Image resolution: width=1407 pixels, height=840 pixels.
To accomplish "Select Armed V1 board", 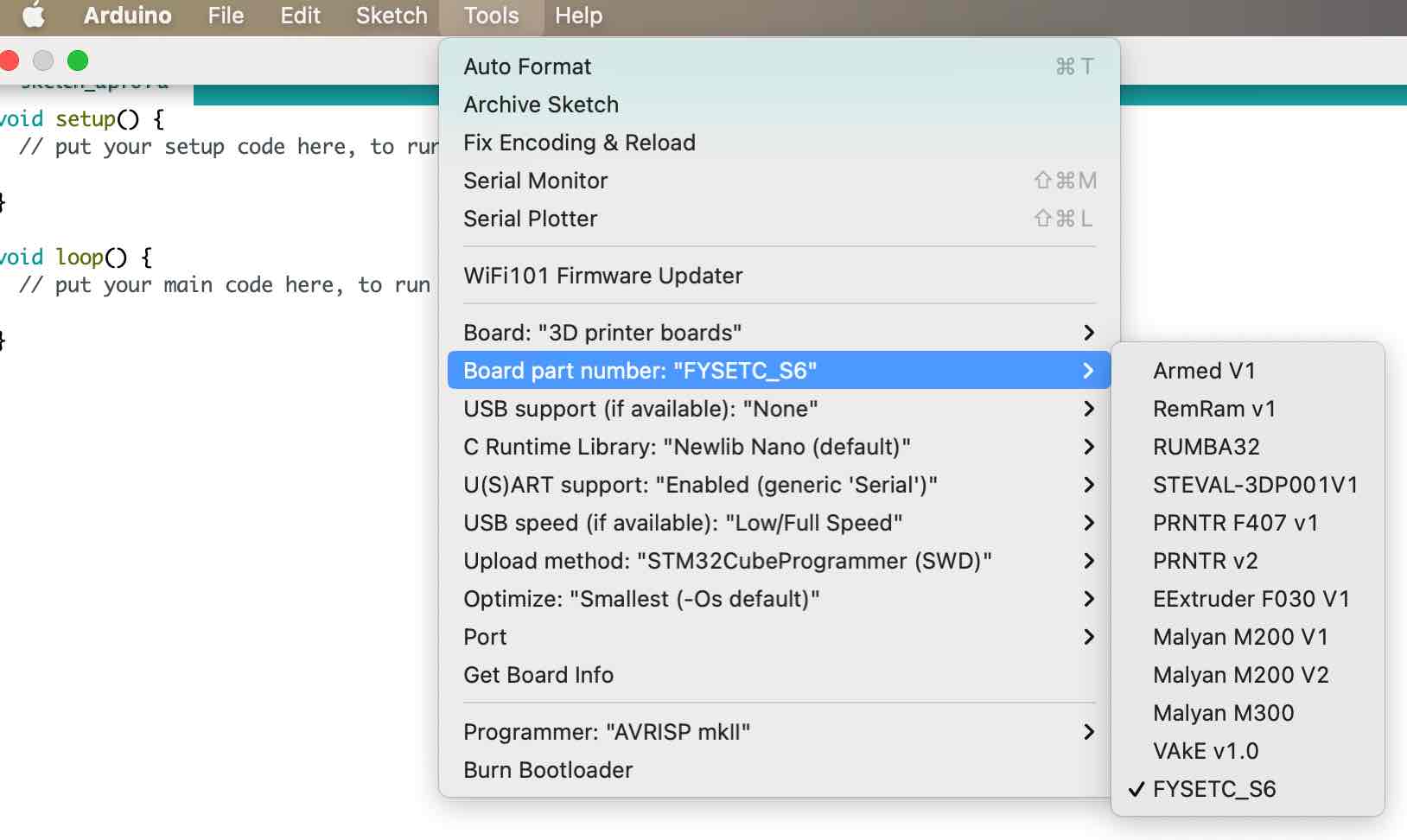I will click(1248, 371).
